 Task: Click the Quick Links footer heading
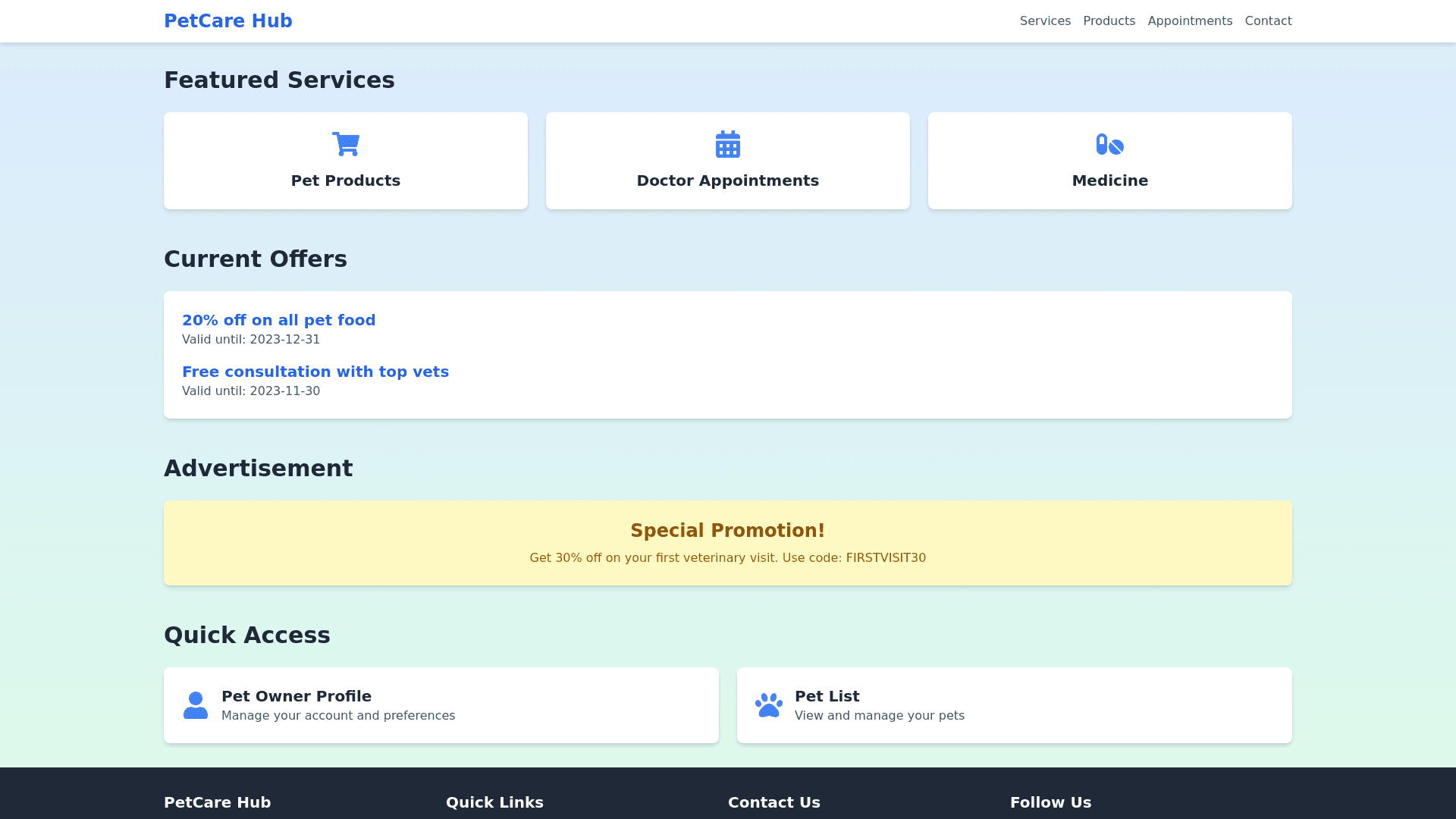click(x=494, y=802)
